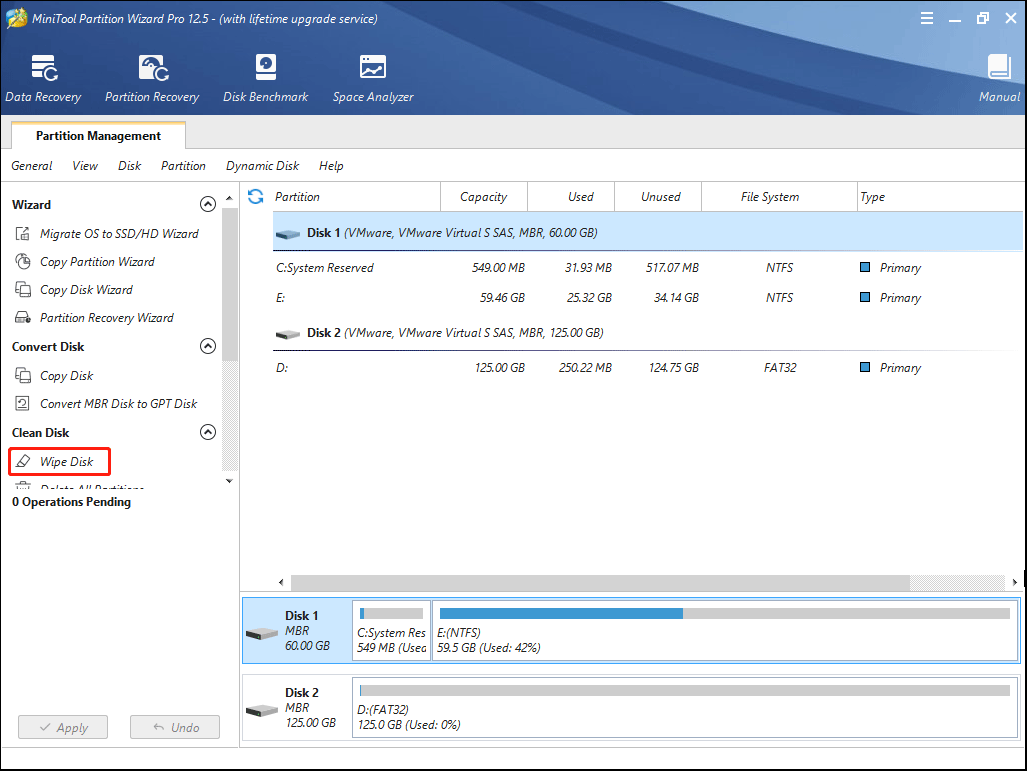
Task: Start Copy Partition Wizard
Action: (x=97, y=261)
